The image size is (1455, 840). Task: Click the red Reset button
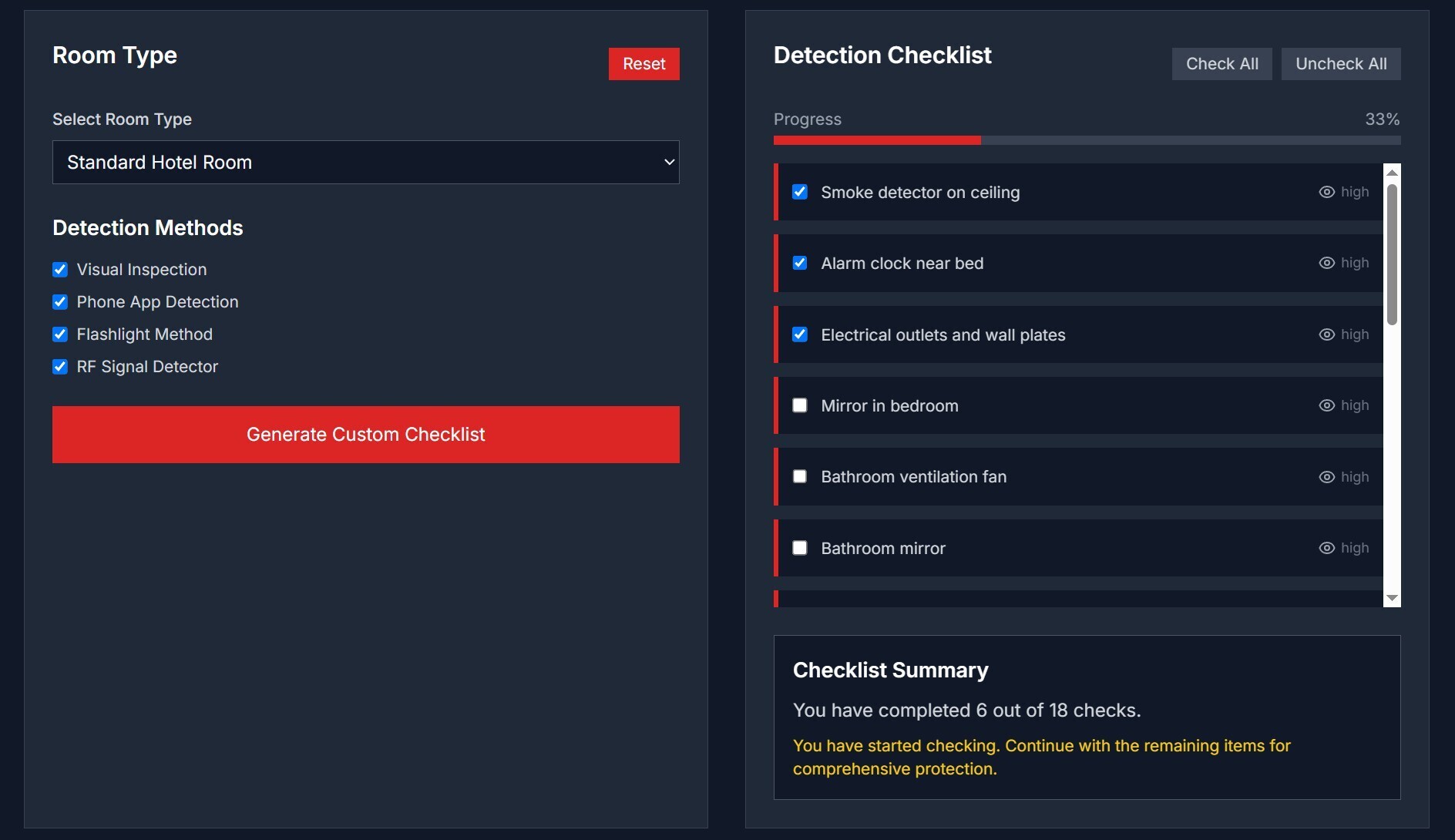643,64
